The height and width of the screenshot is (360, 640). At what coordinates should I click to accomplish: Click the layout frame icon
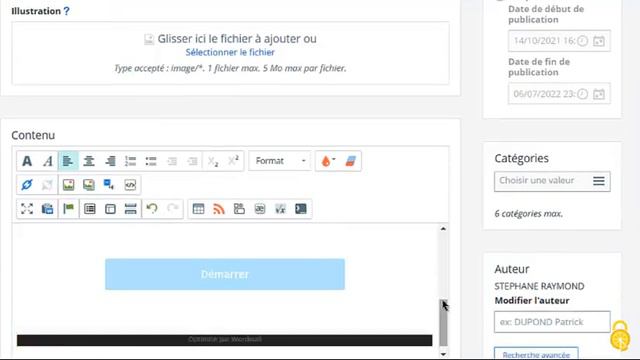click(110, 209)
